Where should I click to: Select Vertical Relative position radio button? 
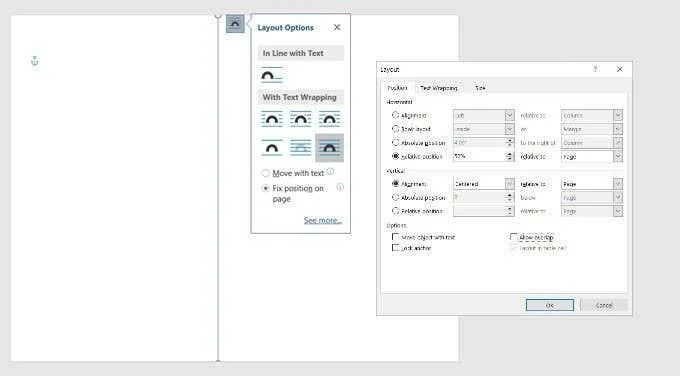click(395, 211)
